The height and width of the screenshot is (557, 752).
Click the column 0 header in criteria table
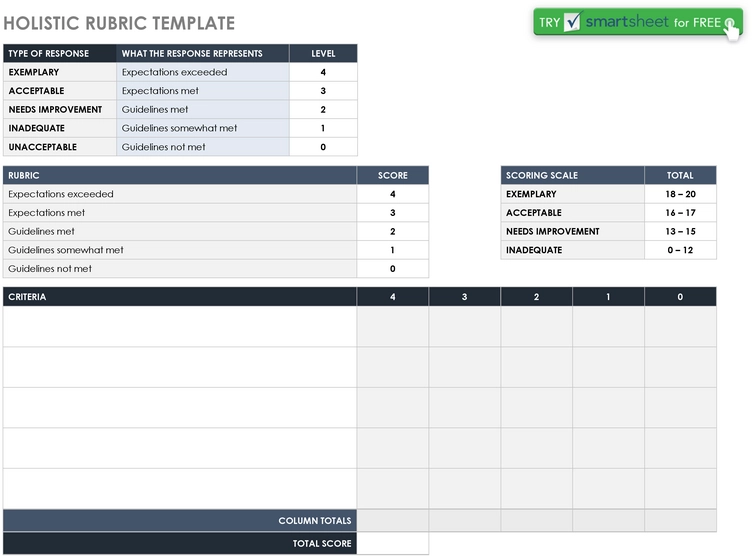click(x=681, y=296)
